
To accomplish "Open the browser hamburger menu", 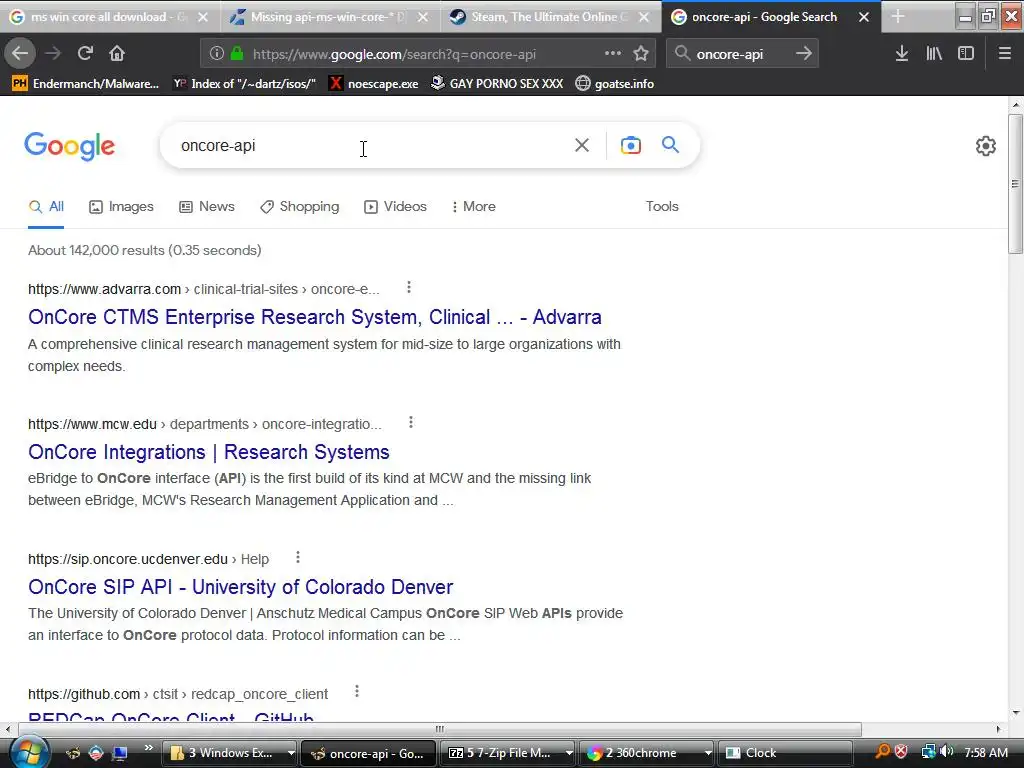I will point(1005,54).
